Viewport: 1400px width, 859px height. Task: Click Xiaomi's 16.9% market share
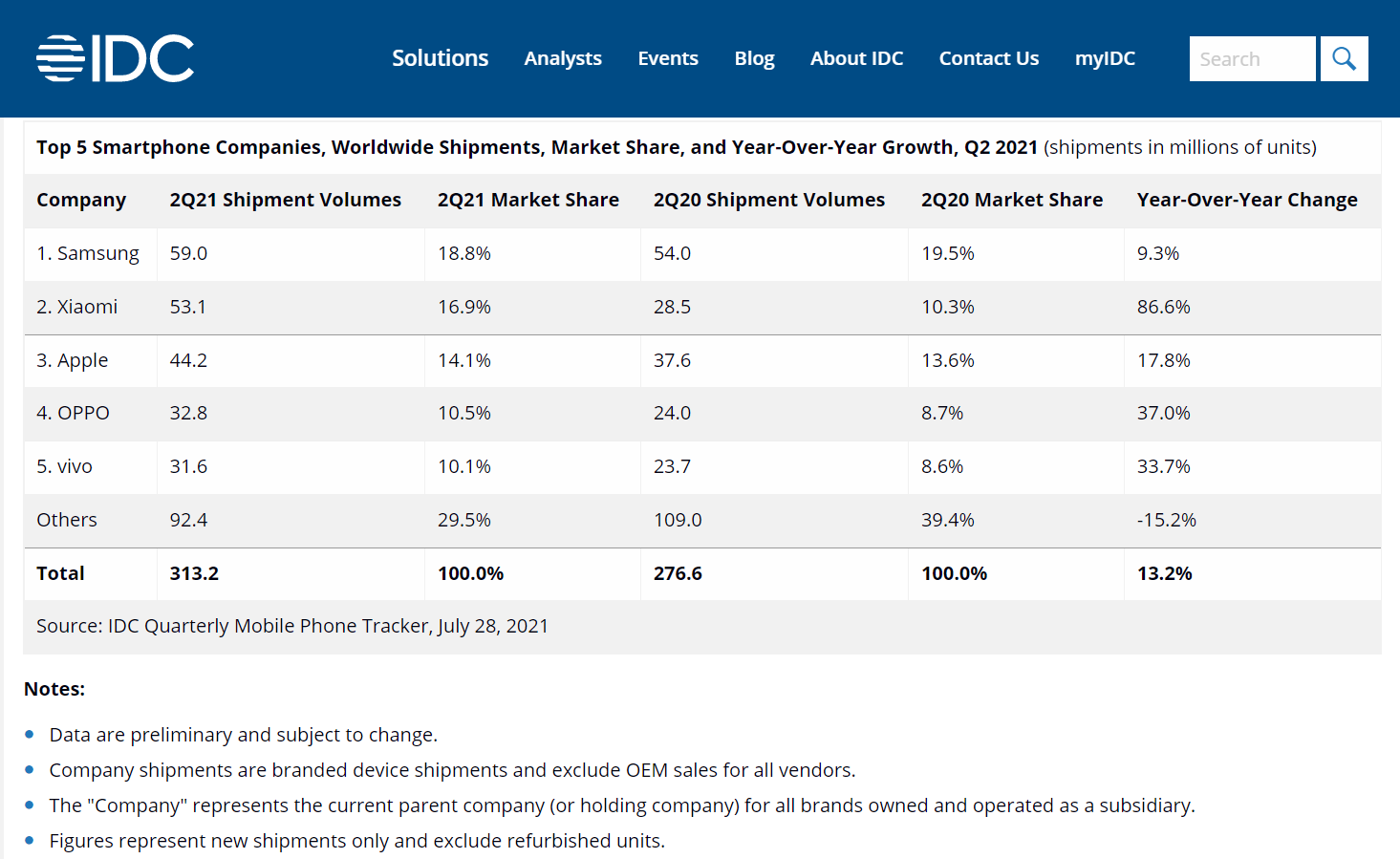point(464,307)
